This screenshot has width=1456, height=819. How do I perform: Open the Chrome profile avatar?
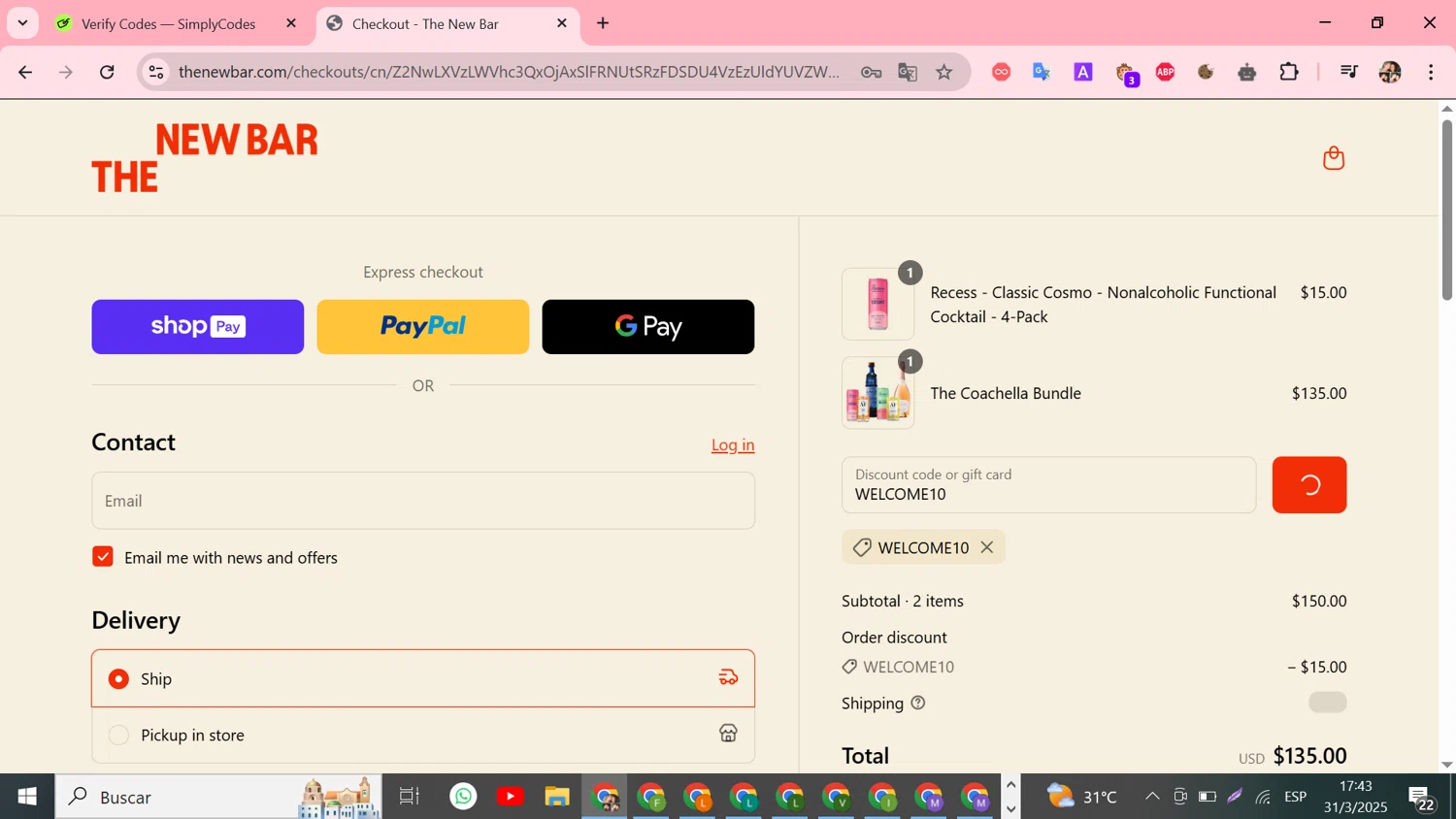[x=1390, y=72]
